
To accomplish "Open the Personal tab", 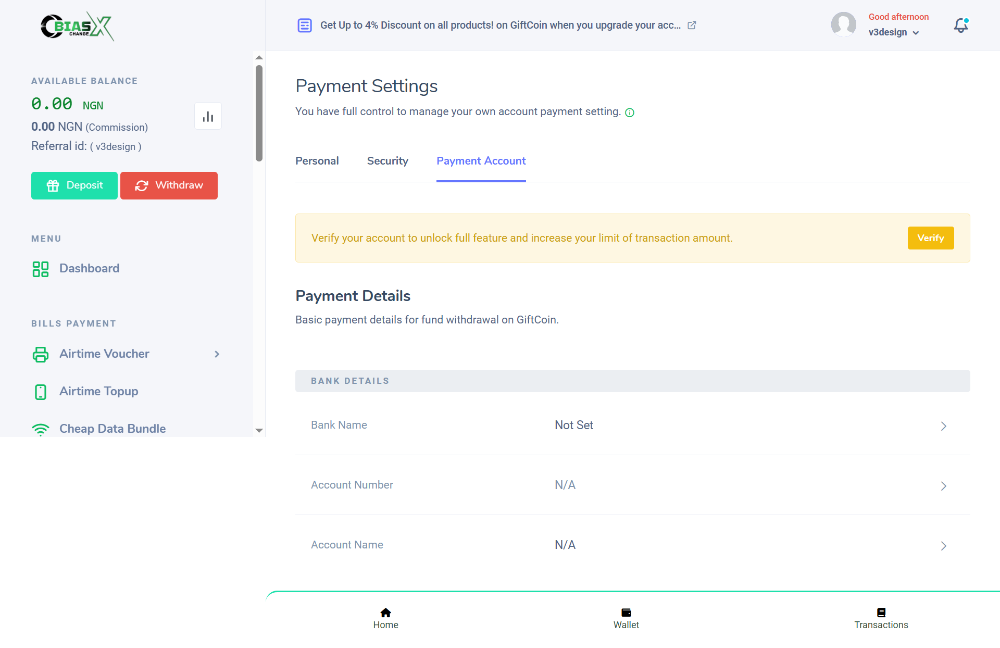I will pos(317,160).
